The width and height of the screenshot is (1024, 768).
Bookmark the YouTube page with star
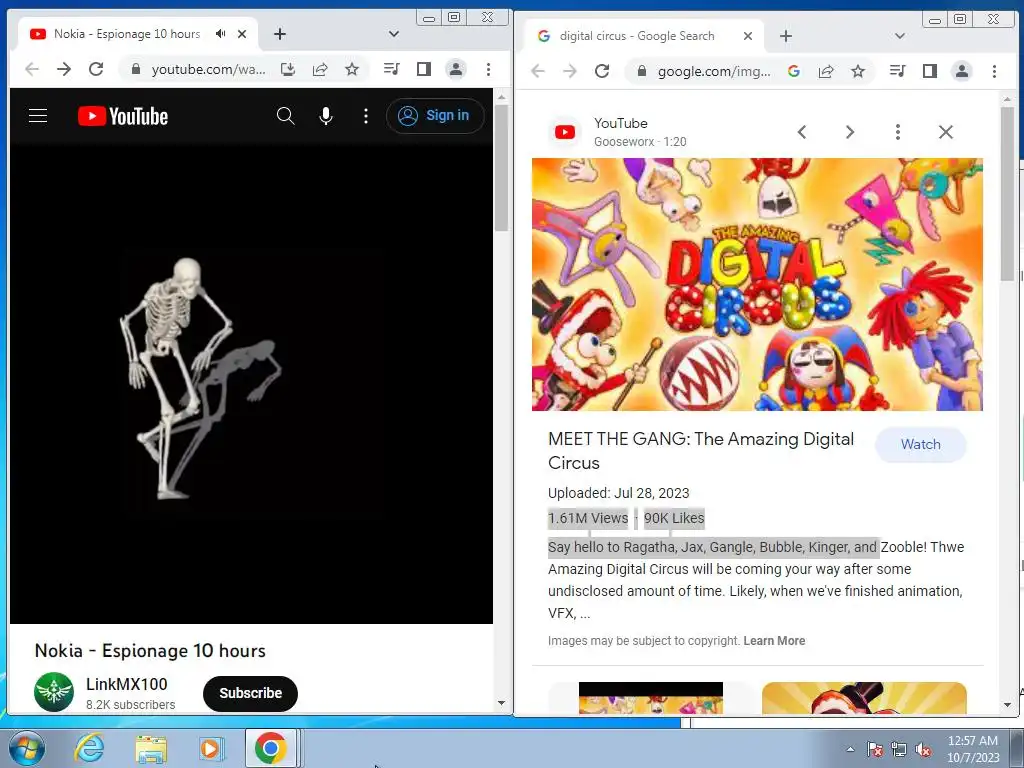[352, 69]
